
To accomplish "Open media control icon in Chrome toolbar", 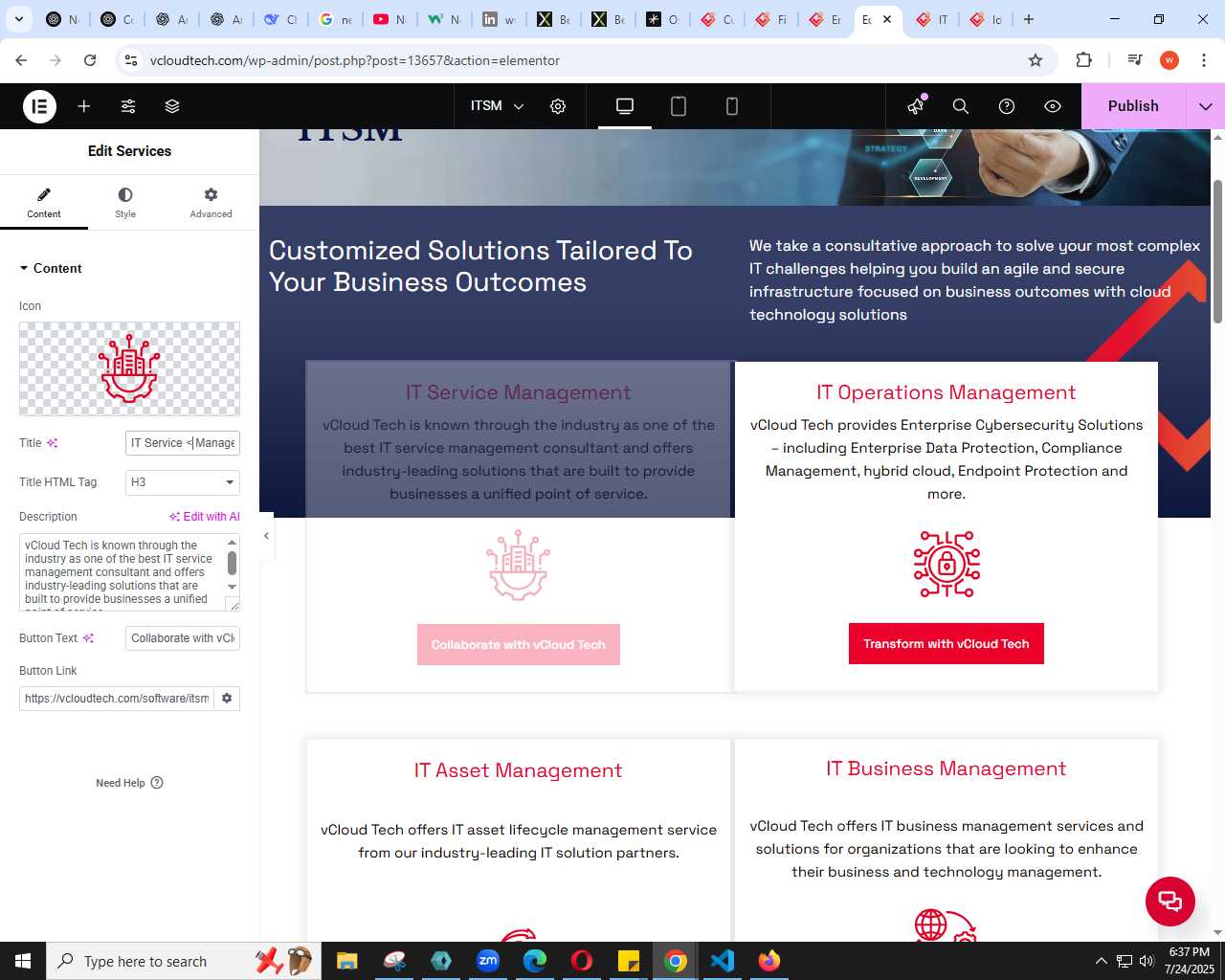I will (x=1135, y=60).
